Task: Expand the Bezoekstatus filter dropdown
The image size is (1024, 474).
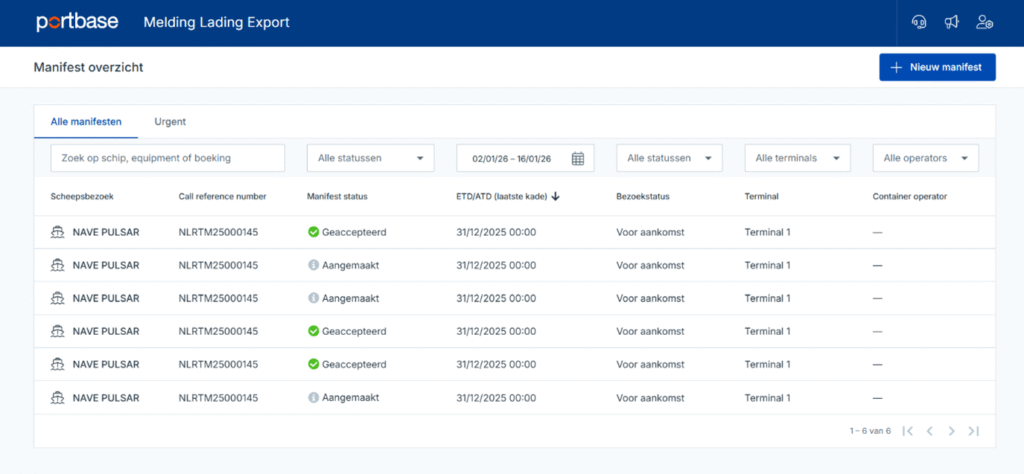Action: pyautogui.click(x=669, y=158)
